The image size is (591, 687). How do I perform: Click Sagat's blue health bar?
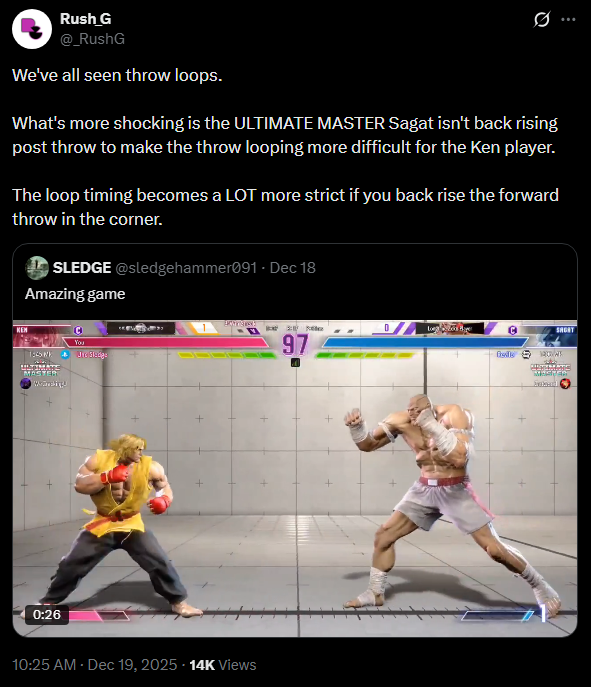[425, 343]
